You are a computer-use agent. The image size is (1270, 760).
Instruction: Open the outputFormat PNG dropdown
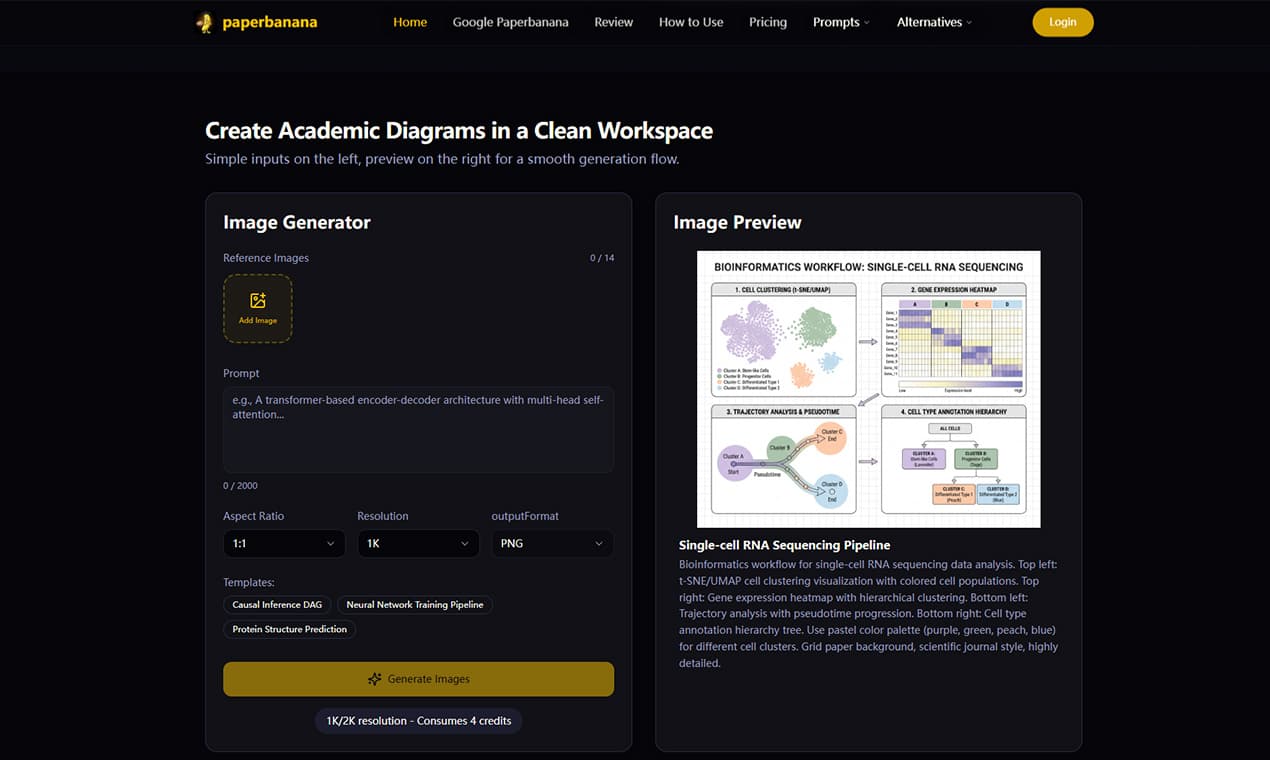(551, 543)
